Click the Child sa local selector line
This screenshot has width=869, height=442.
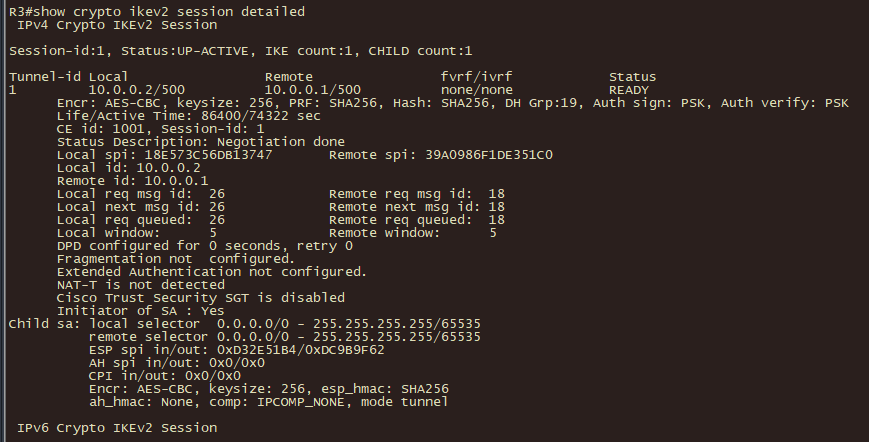(x=244, y=323)
